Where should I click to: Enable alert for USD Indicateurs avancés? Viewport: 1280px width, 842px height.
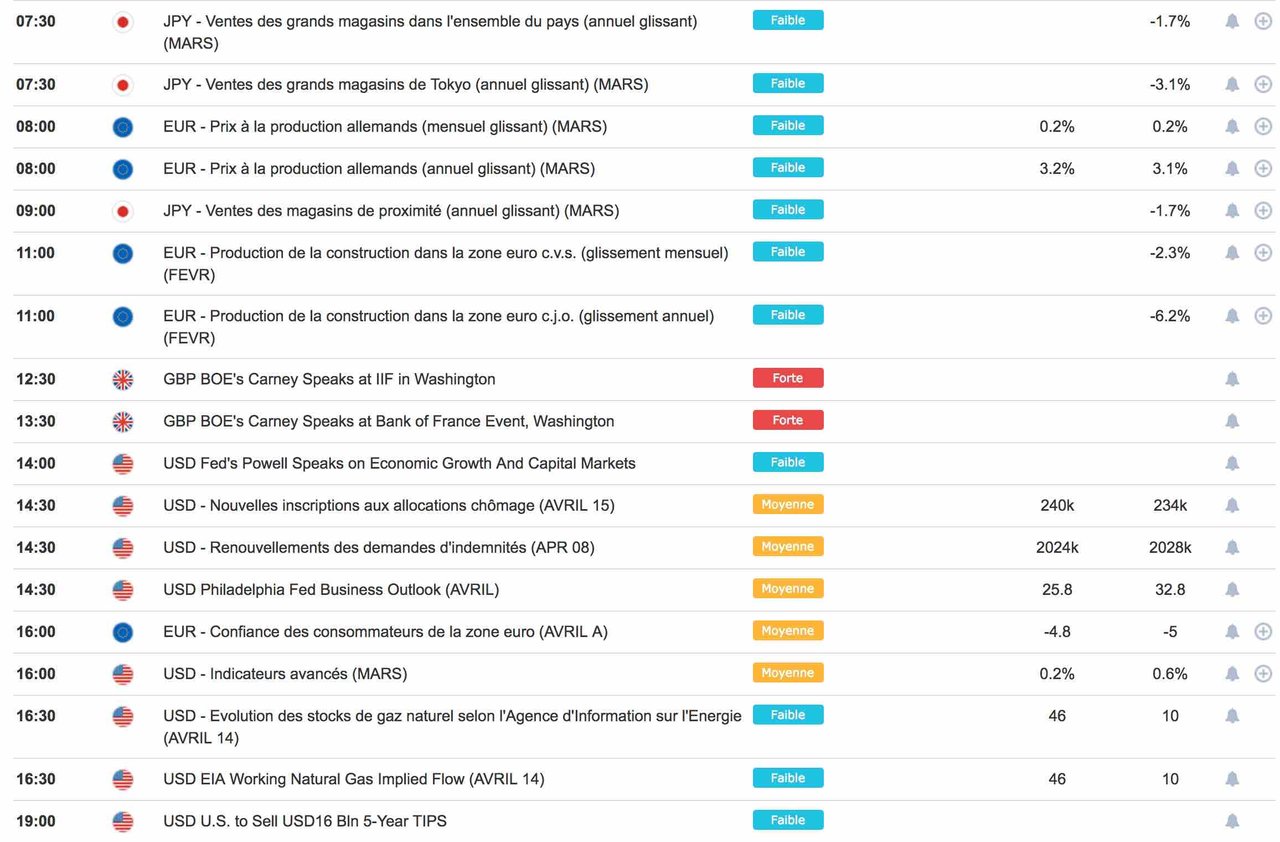(x=1232, y=674)
